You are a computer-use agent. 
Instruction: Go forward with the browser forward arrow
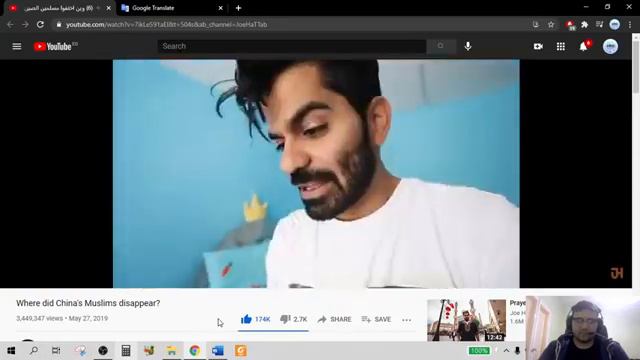tap(25, 24)
